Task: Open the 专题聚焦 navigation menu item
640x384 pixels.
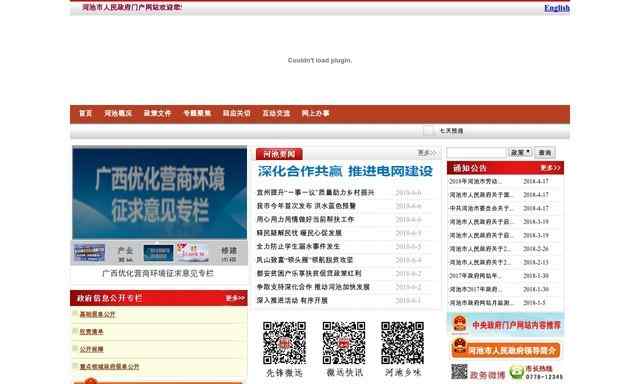Action: point(197,113)
